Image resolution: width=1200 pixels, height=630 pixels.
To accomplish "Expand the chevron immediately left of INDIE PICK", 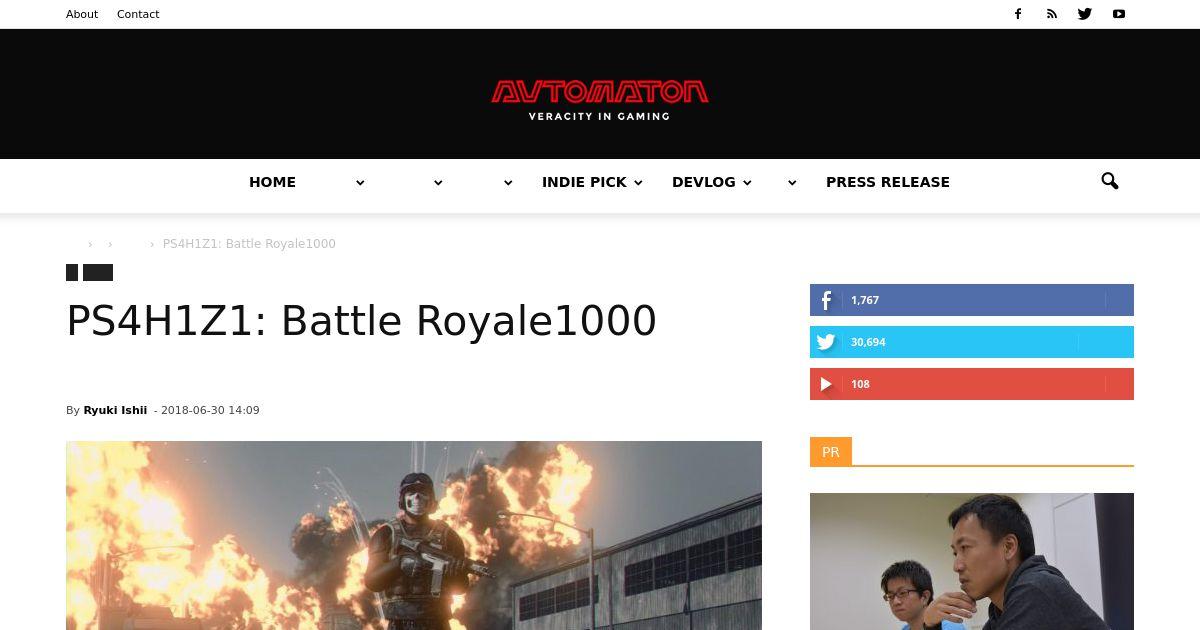I will 508,183.
